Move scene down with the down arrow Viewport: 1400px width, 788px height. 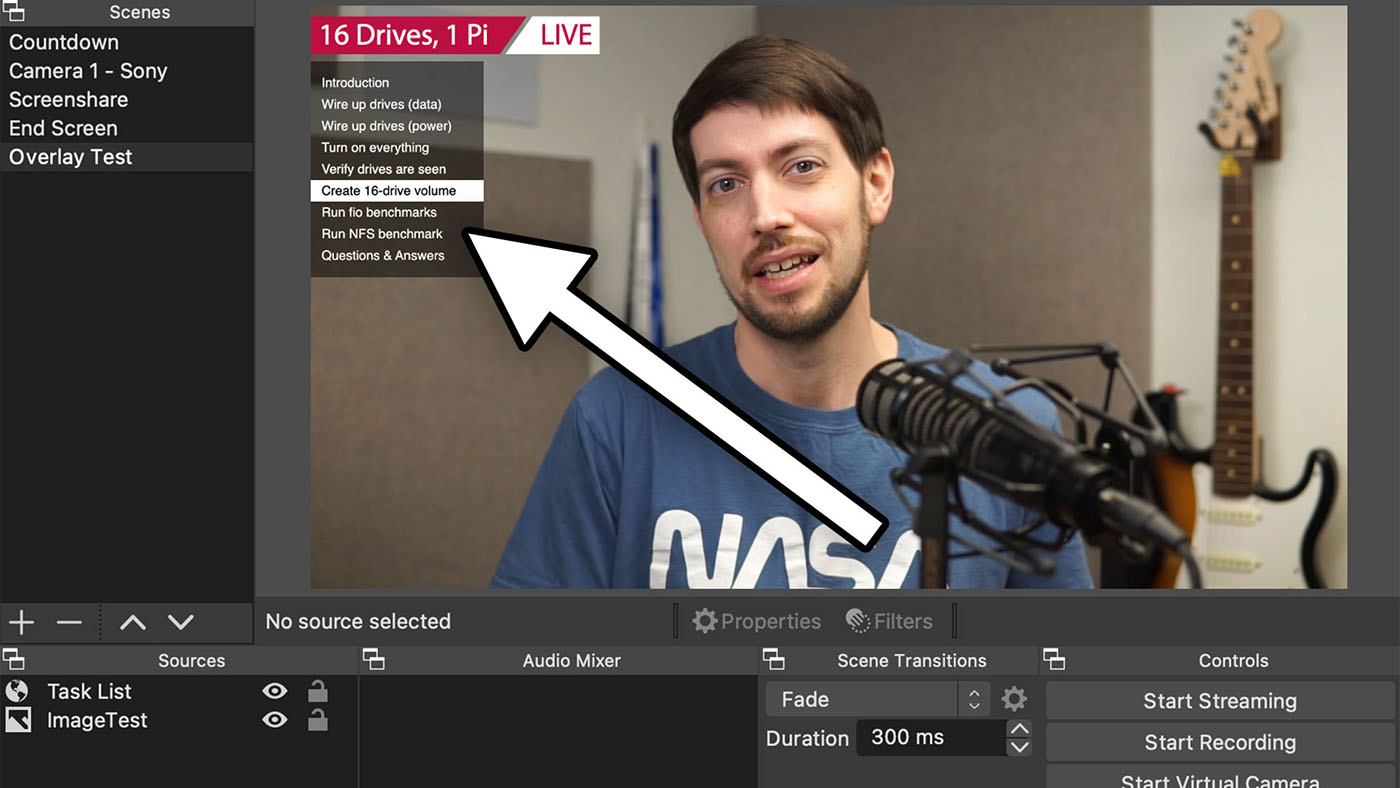click(x=180, y=622)
